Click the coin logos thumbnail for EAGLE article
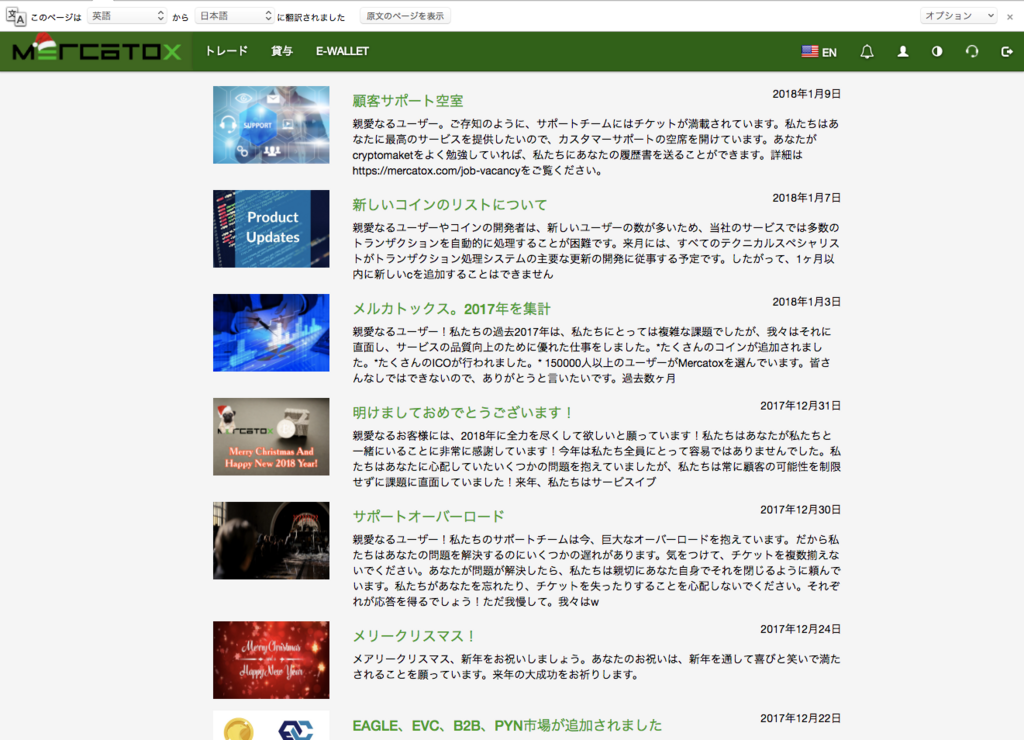 point(271,726)
